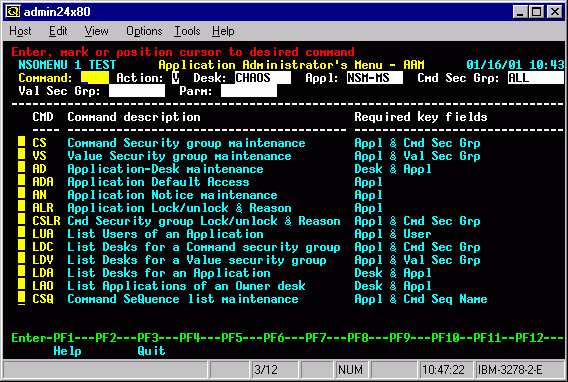Screen dimensions: 568x382
Task: Click the admin24x80 title bar application icon
Action: tap(13, 12)
